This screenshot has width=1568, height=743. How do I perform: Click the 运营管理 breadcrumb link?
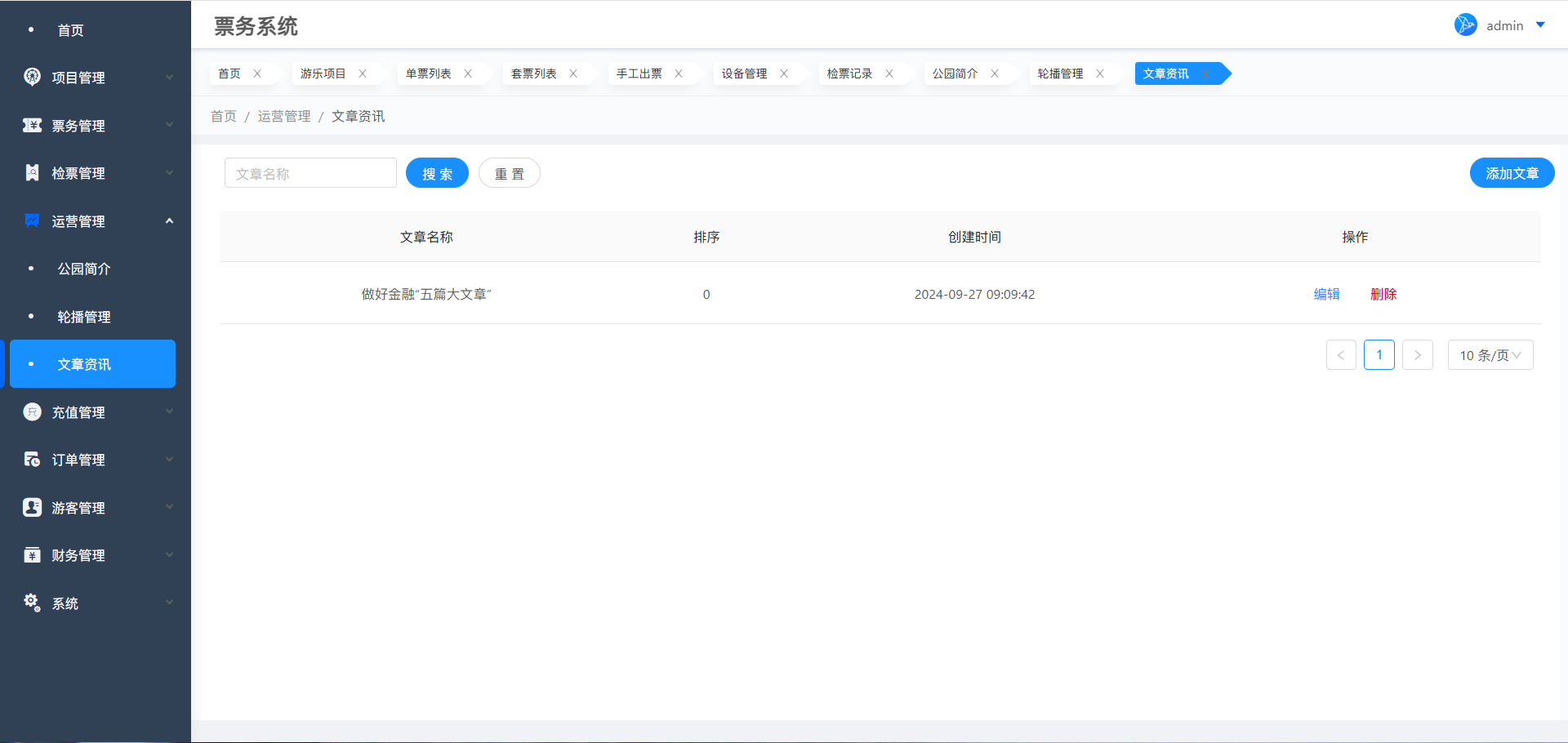click(x=284, y=116)
